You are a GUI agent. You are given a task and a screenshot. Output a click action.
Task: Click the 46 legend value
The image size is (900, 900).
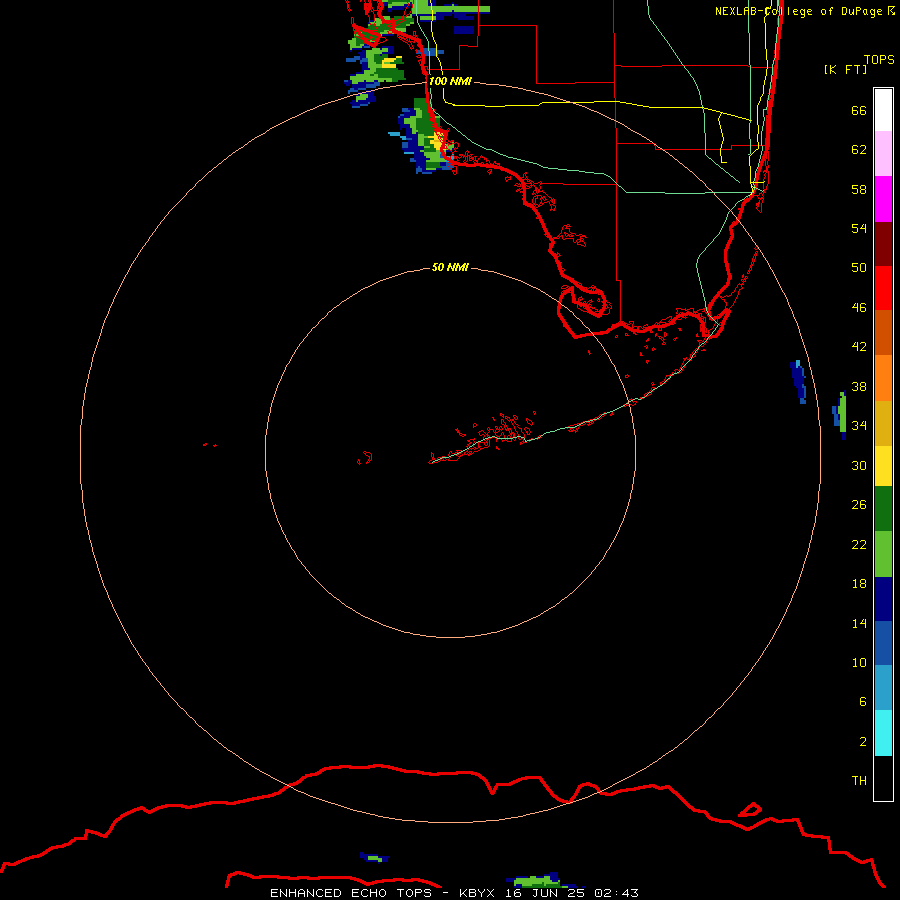pyautogui.click(x=859, y=308)
